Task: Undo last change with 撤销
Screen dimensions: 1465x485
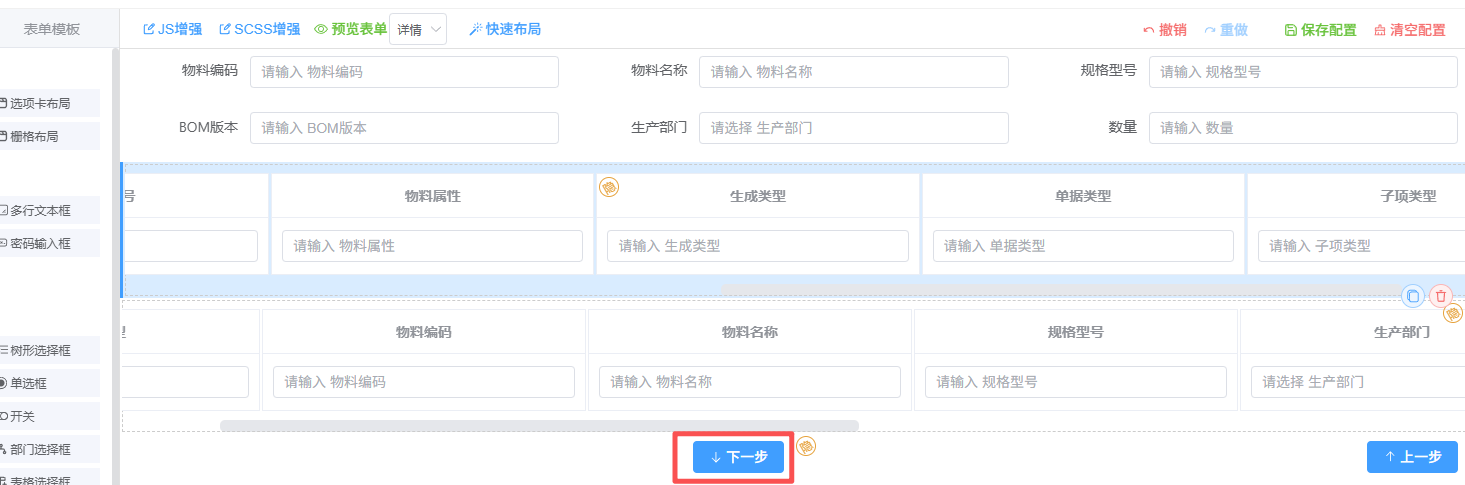Action: click(x=1165, y=30)
